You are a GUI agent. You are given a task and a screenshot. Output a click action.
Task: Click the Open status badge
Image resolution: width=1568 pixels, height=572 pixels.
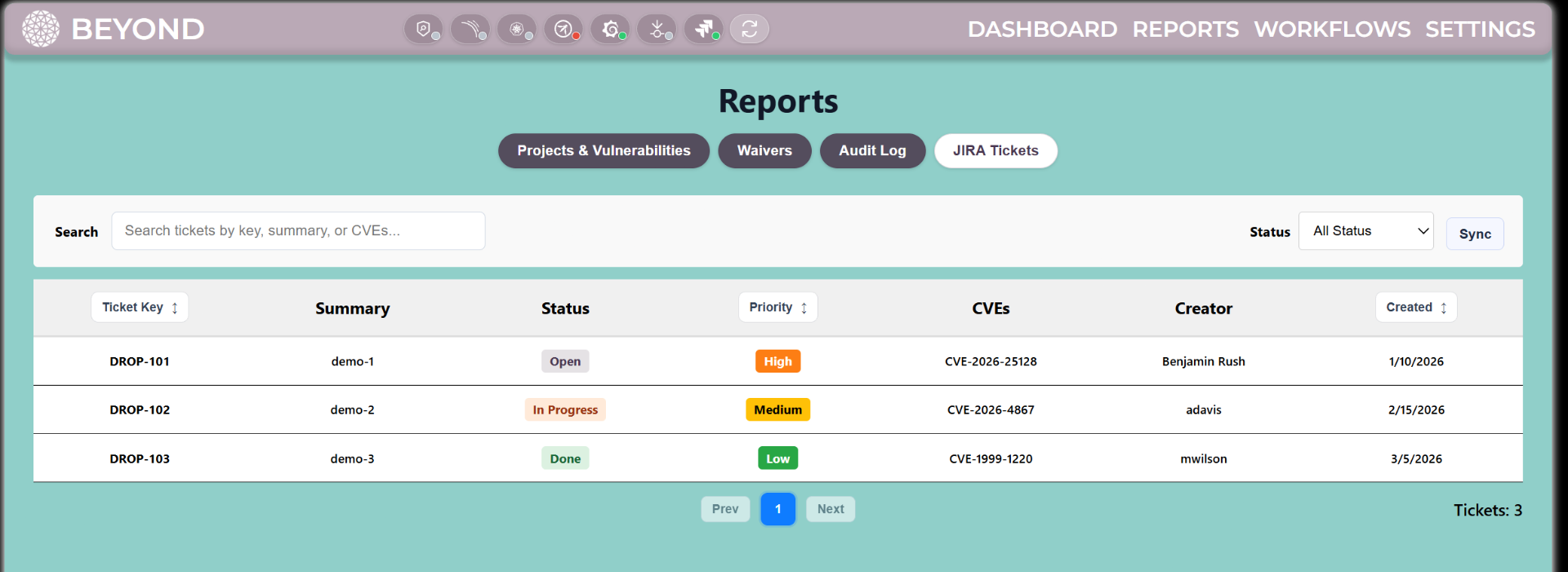[565, 361]
